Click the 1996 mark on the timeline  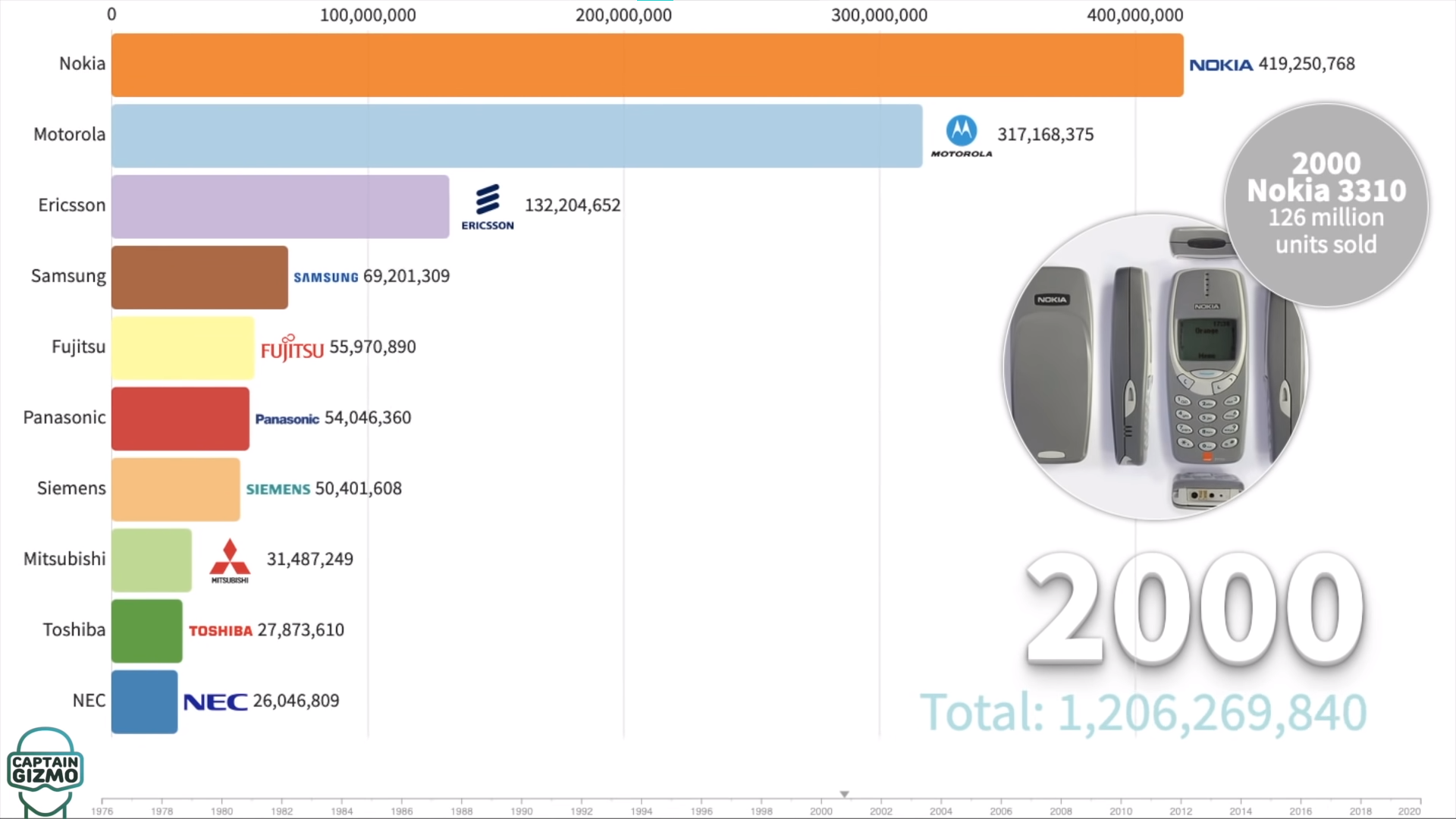701,811
